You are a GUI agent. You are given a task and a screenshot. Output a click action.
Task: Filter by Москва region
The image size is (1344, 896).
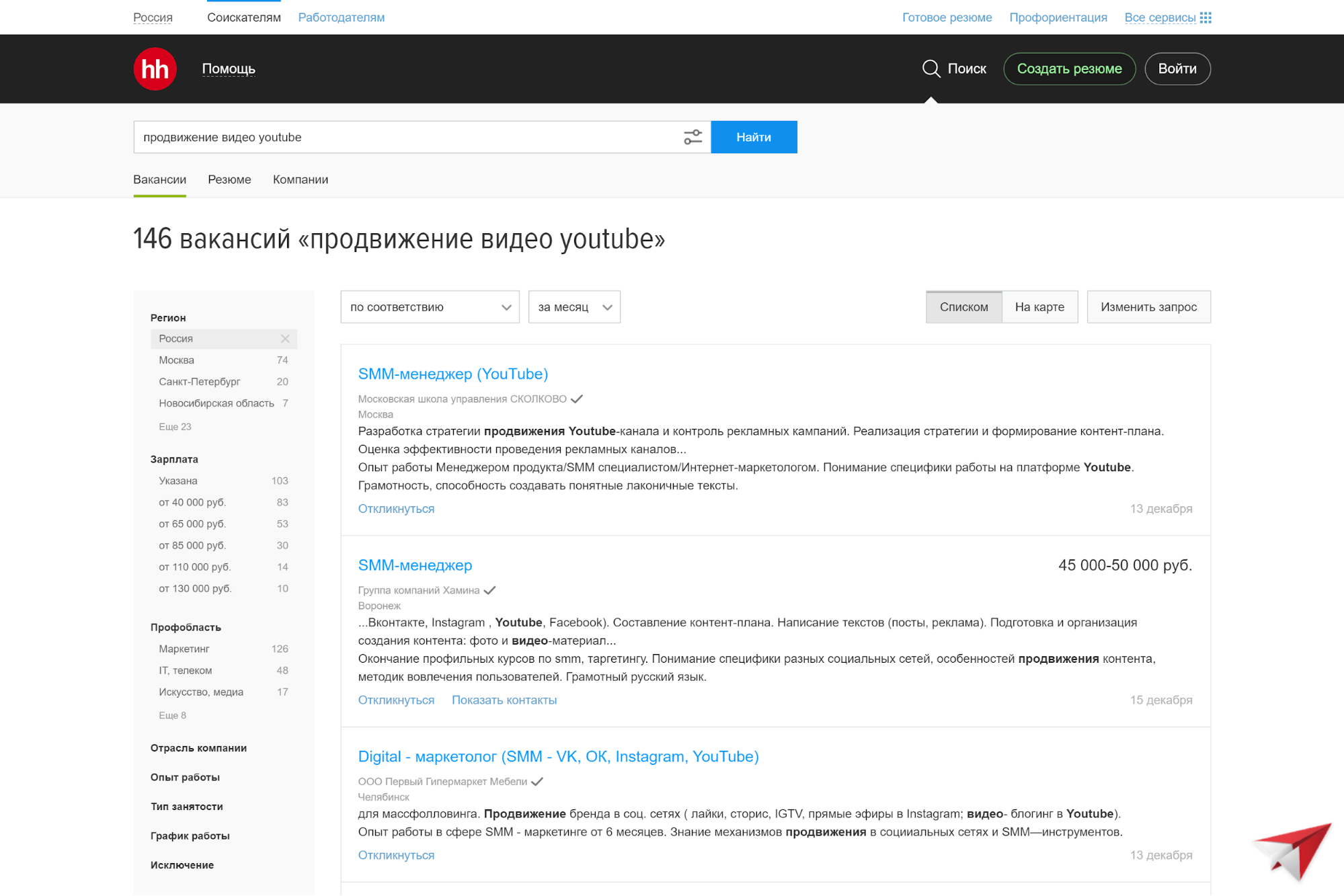pos(177,360)
